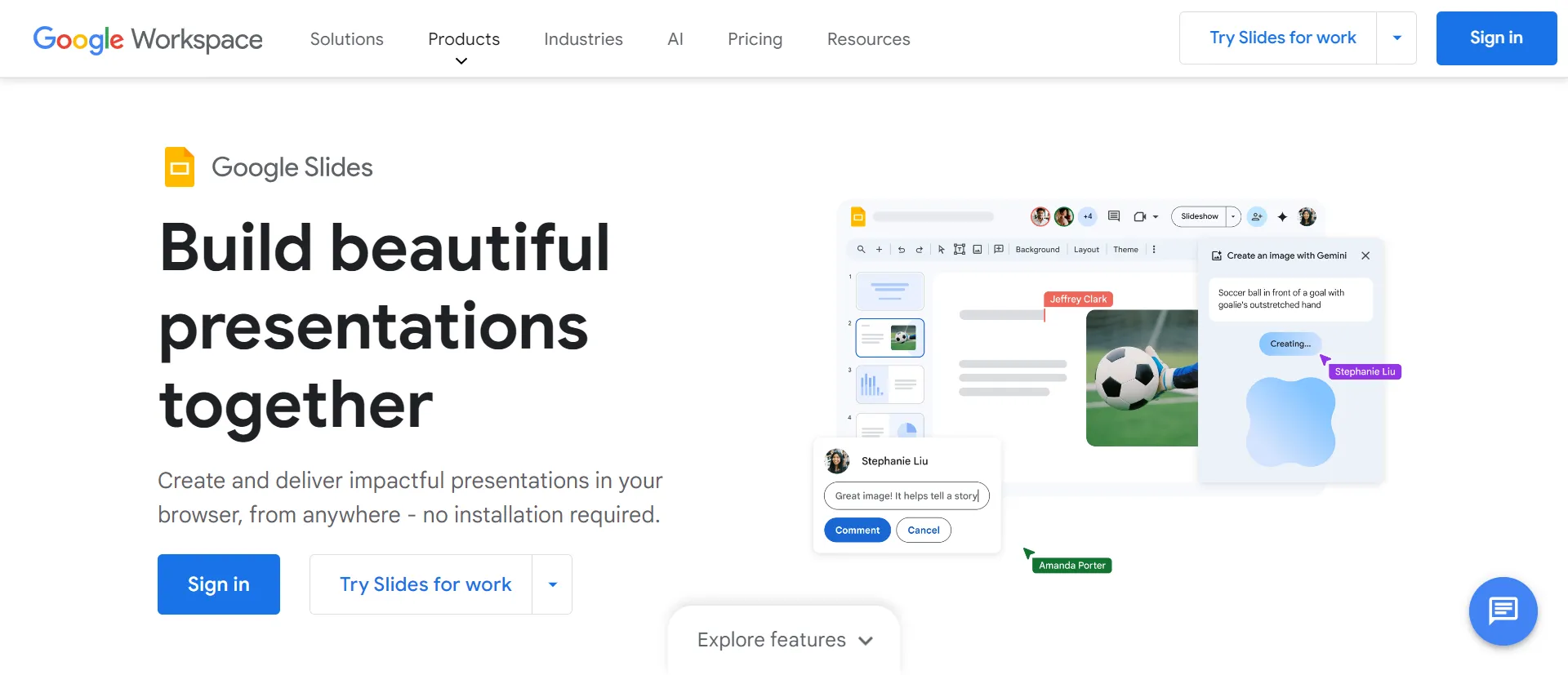Select the text box tool
The height and width of the screenshot is (675, 1568).
click(960, 250)
